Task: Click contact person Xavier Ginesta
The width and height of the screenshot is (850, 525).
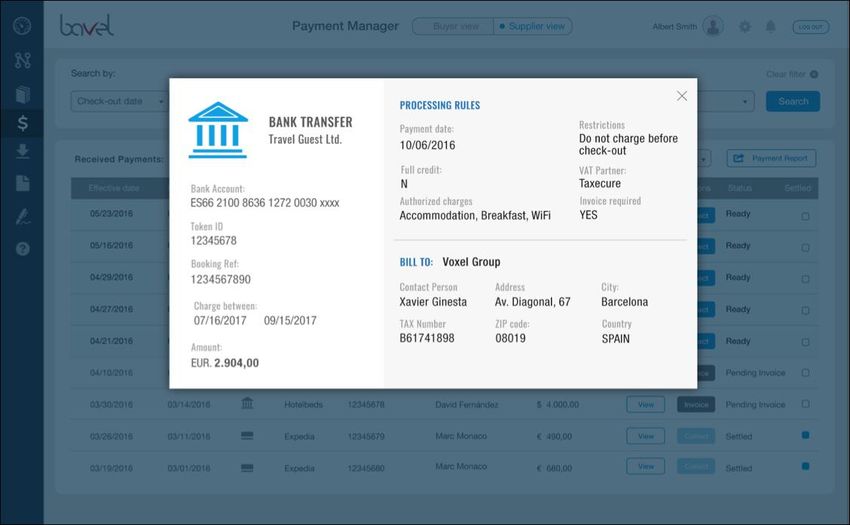Action: tap(433, 302)
